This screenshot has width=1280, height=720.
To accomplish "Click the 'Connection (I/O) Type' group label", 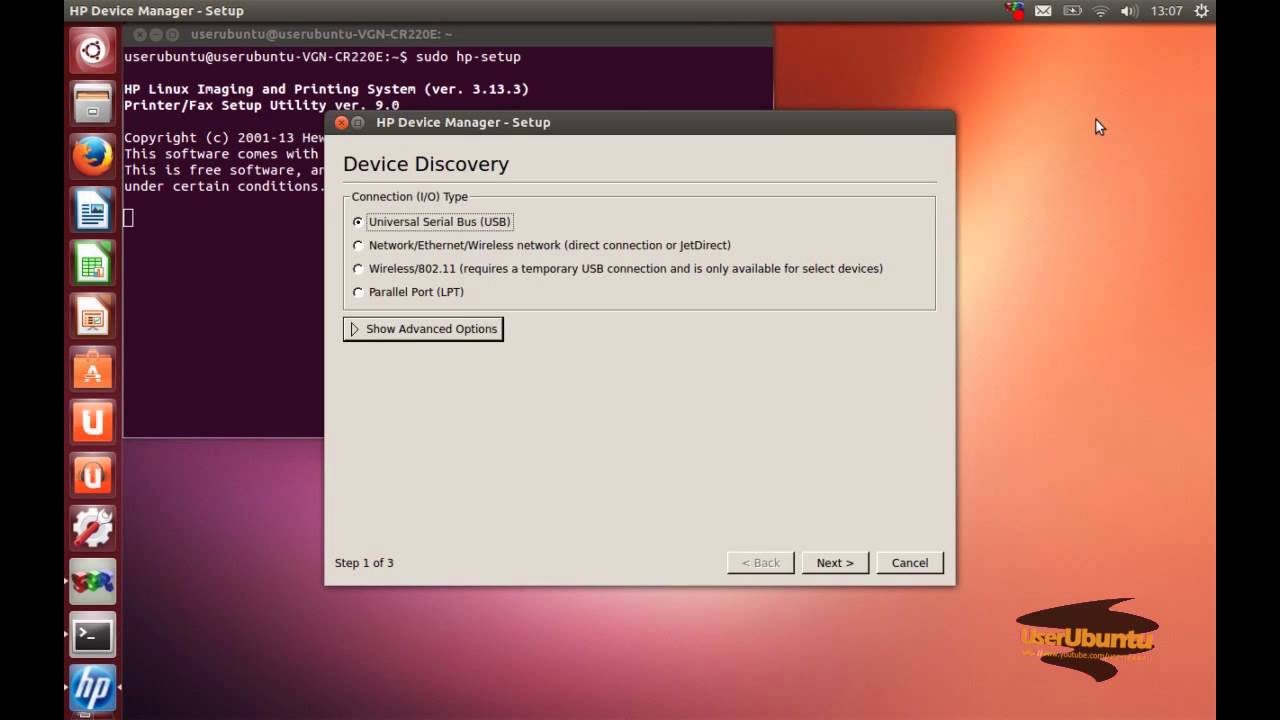I will click(410, 197).
